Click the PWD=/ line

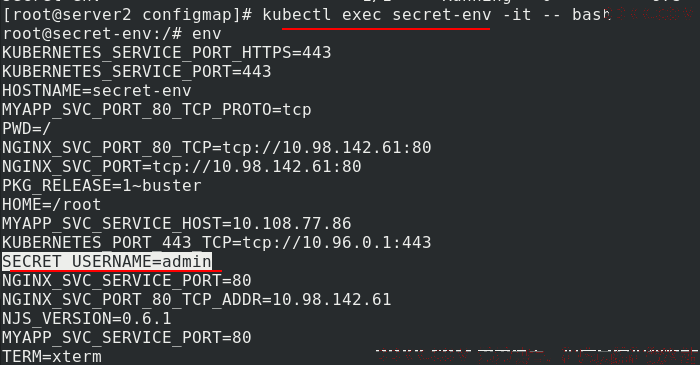point(27,129)
